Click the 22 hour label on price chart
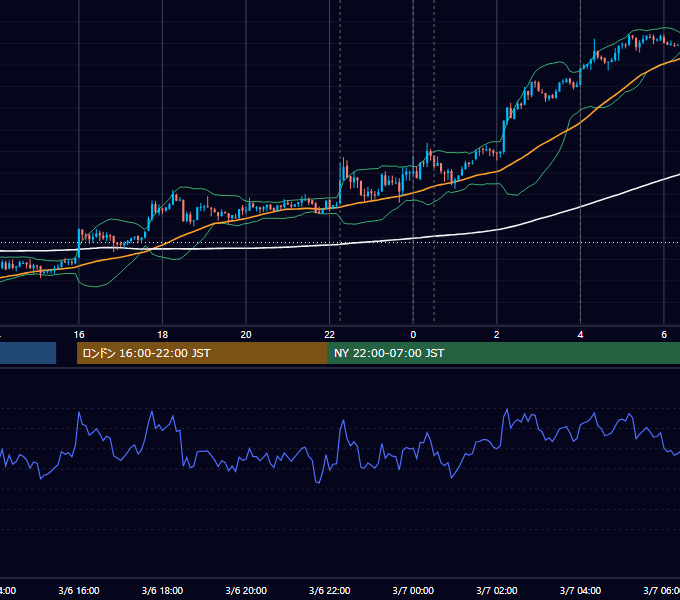This screenshot has width=680, height=600. tap(330, 334)
